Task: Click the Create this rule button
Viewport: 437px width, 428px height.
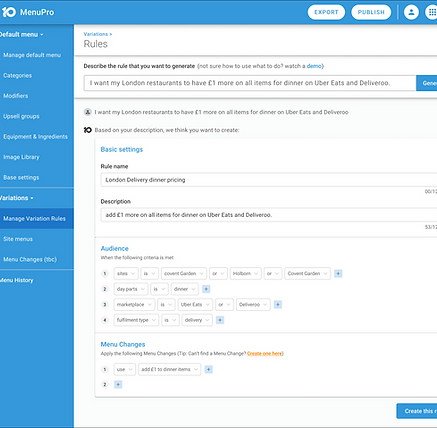Action: (x=417, y=411)
